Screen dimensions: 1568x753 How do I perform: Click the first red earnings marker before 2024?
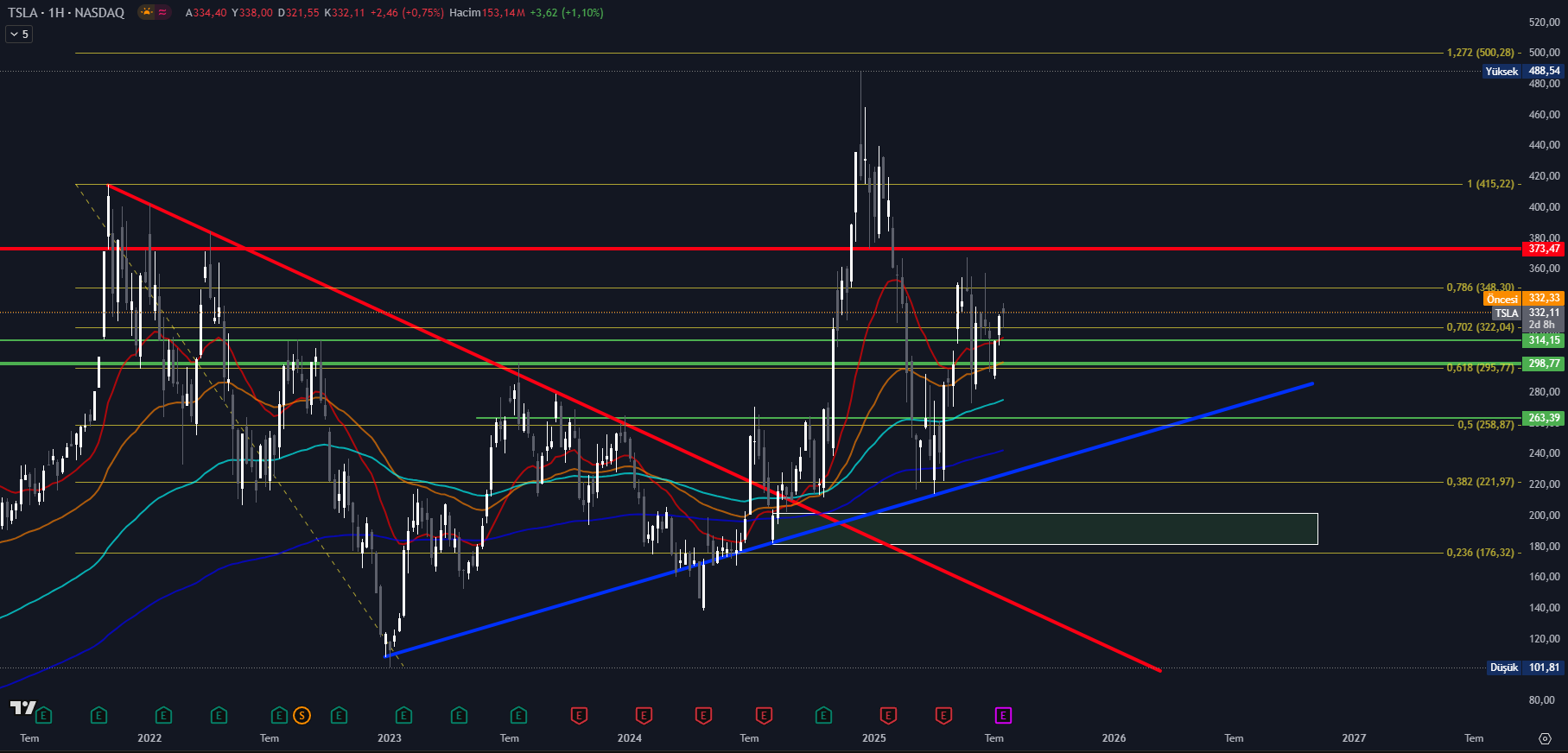pos(579,715)
